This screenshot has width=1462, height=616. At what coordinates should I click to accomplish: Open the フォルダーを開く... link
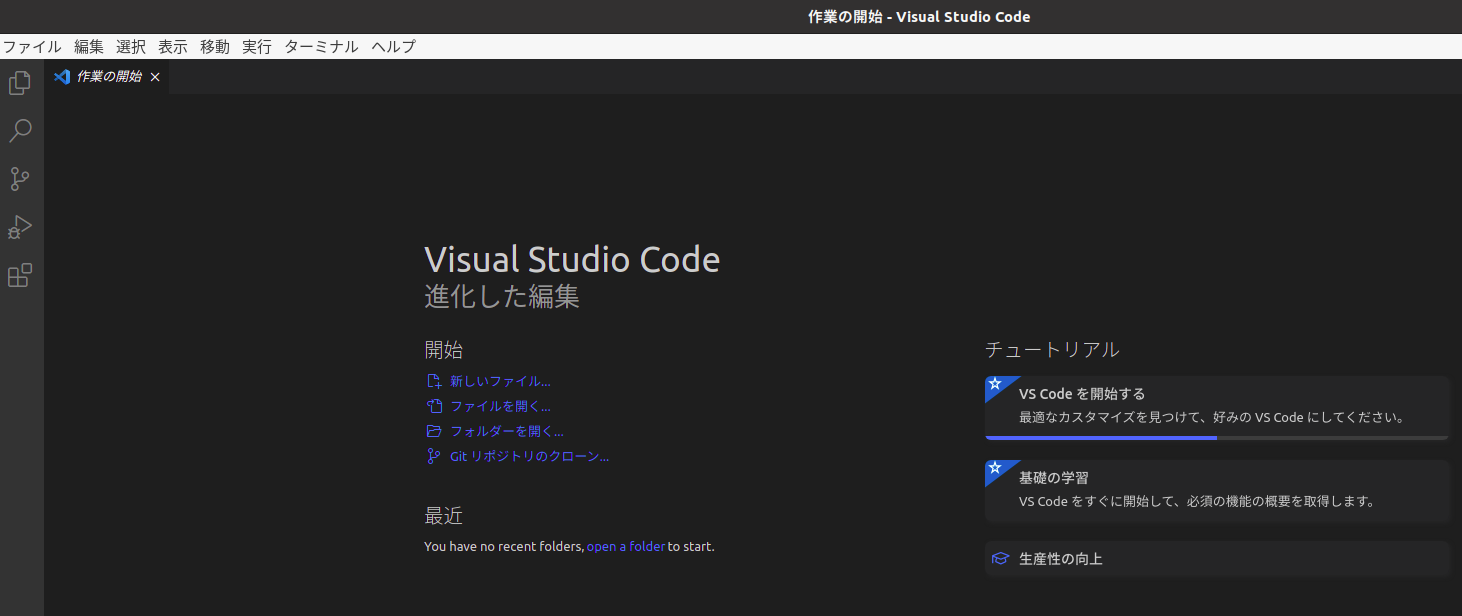pos(505,431)
